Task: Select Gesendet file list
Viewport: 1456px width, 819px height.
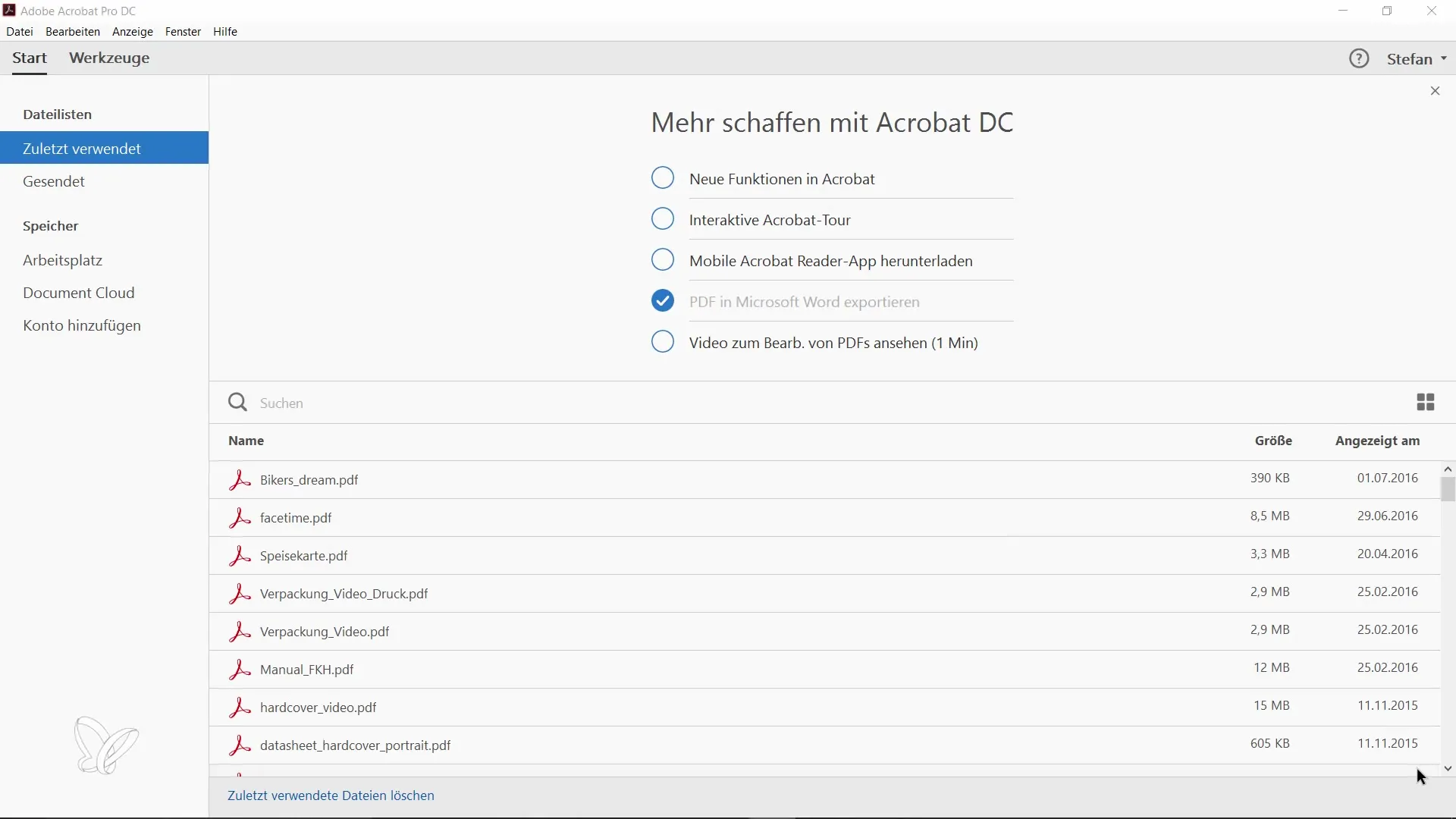Action: 54,181
